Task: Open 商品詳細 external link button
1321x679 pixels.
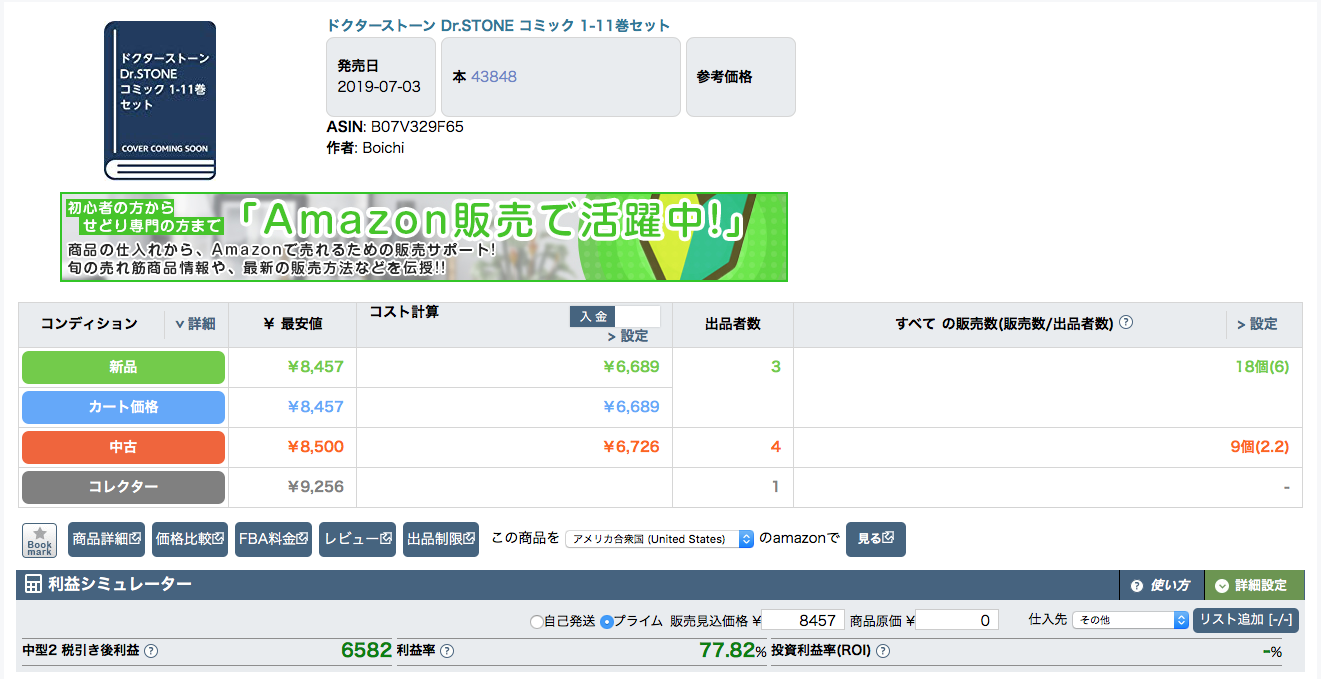Action: (x=107, y=539)
